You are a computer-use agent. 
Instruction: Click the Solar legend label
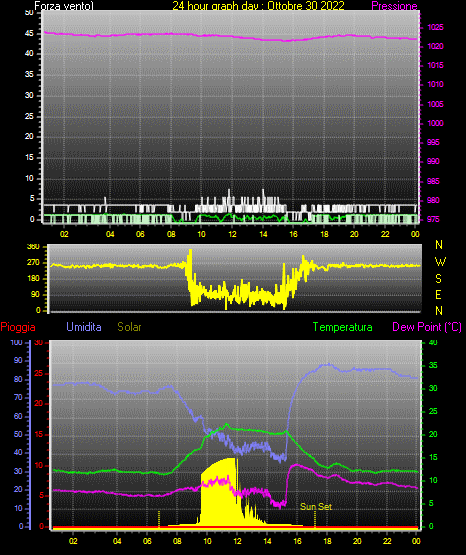[130, 327]
